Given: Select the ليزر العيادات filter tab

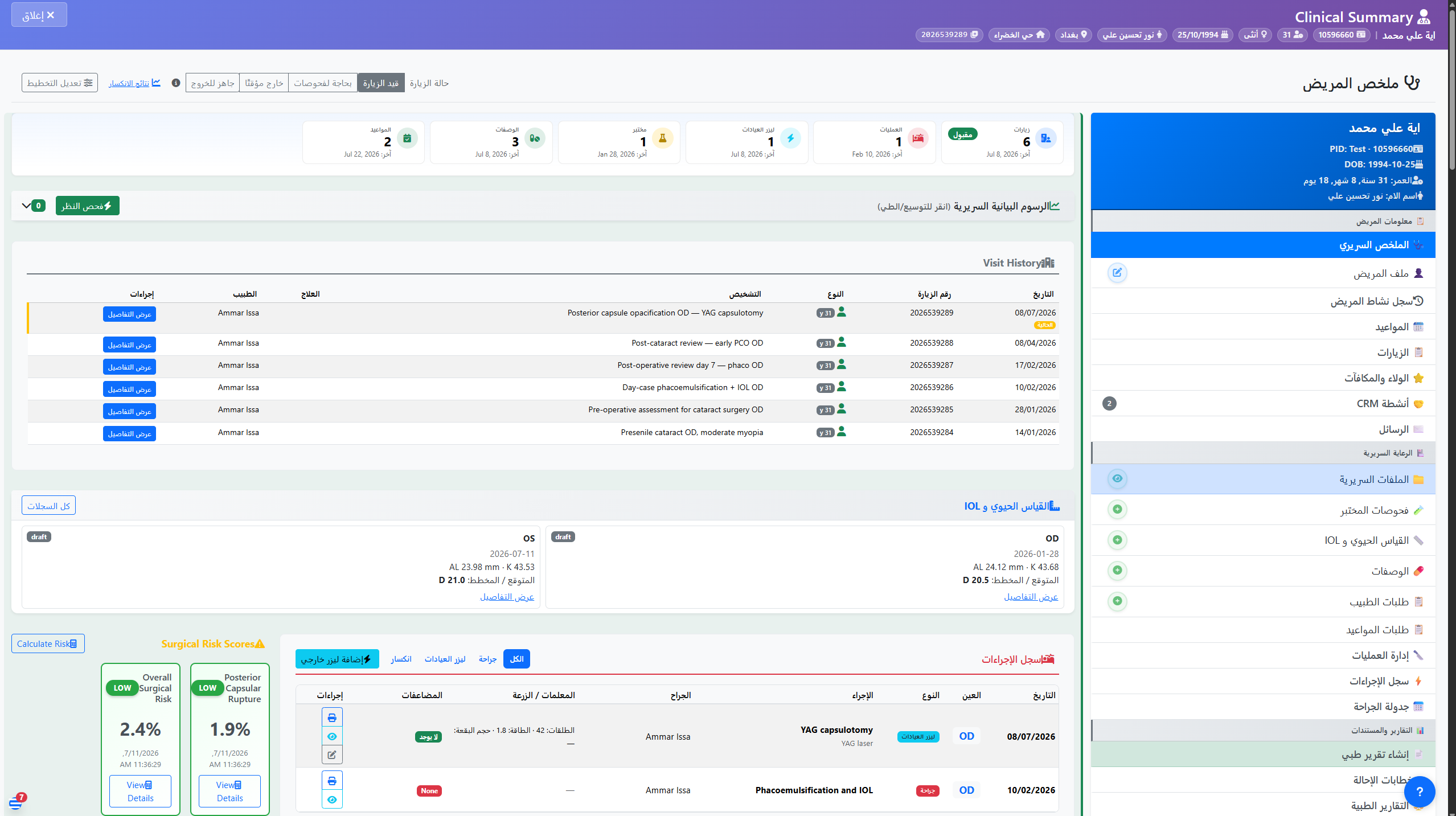Looking at the screenshot, I should (445, 659).
